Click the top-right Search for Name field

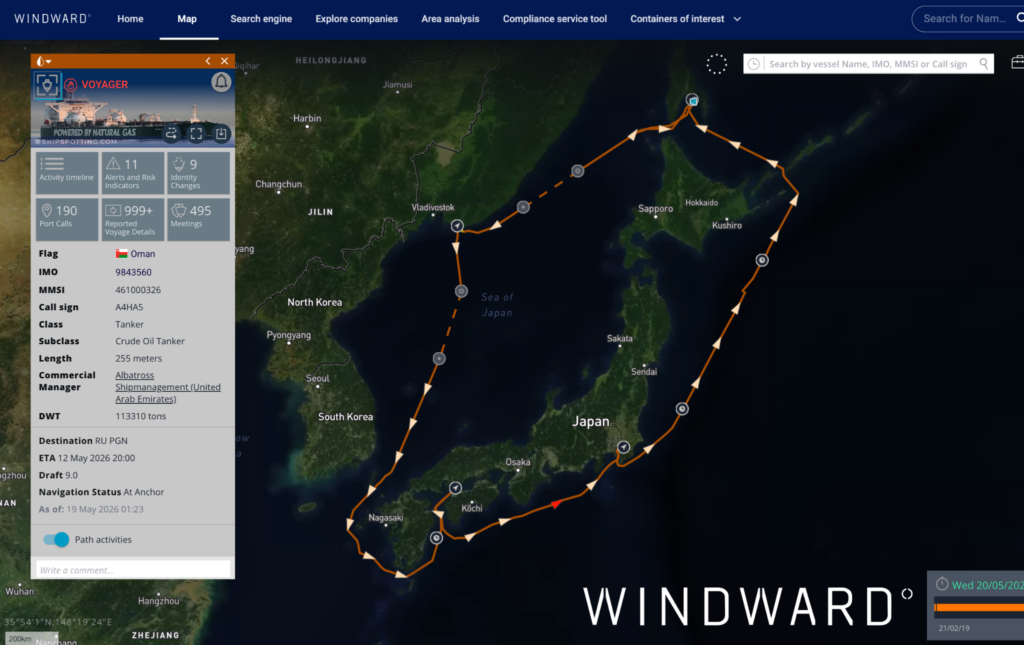pyautogui.click(x=968, y=18)
